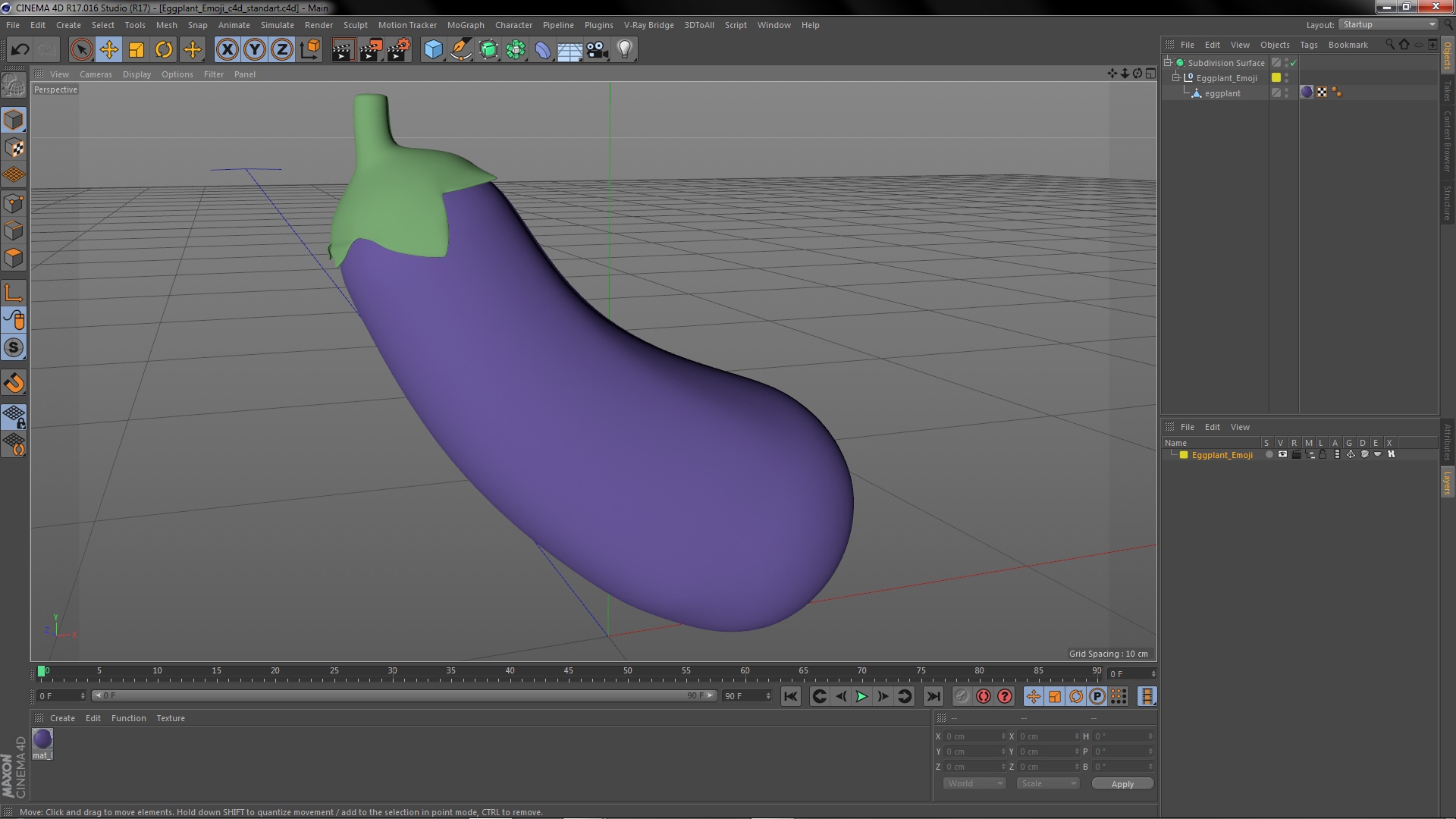The image size is (1456, 819).
Task: Click the X position coordinate field
Action: point(974,736)
